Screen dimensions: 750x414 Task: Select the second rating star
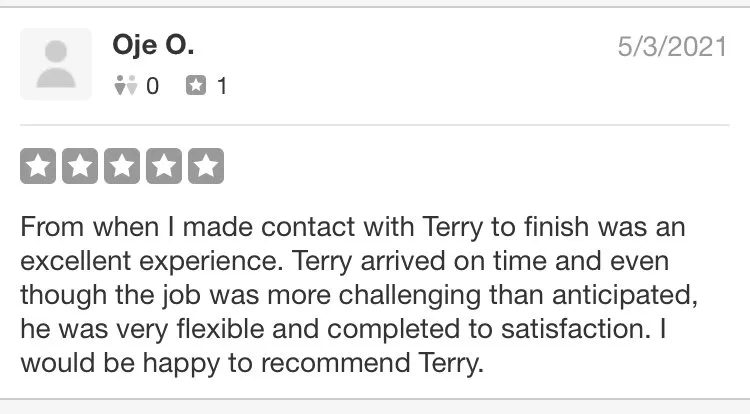click(80, 166)
